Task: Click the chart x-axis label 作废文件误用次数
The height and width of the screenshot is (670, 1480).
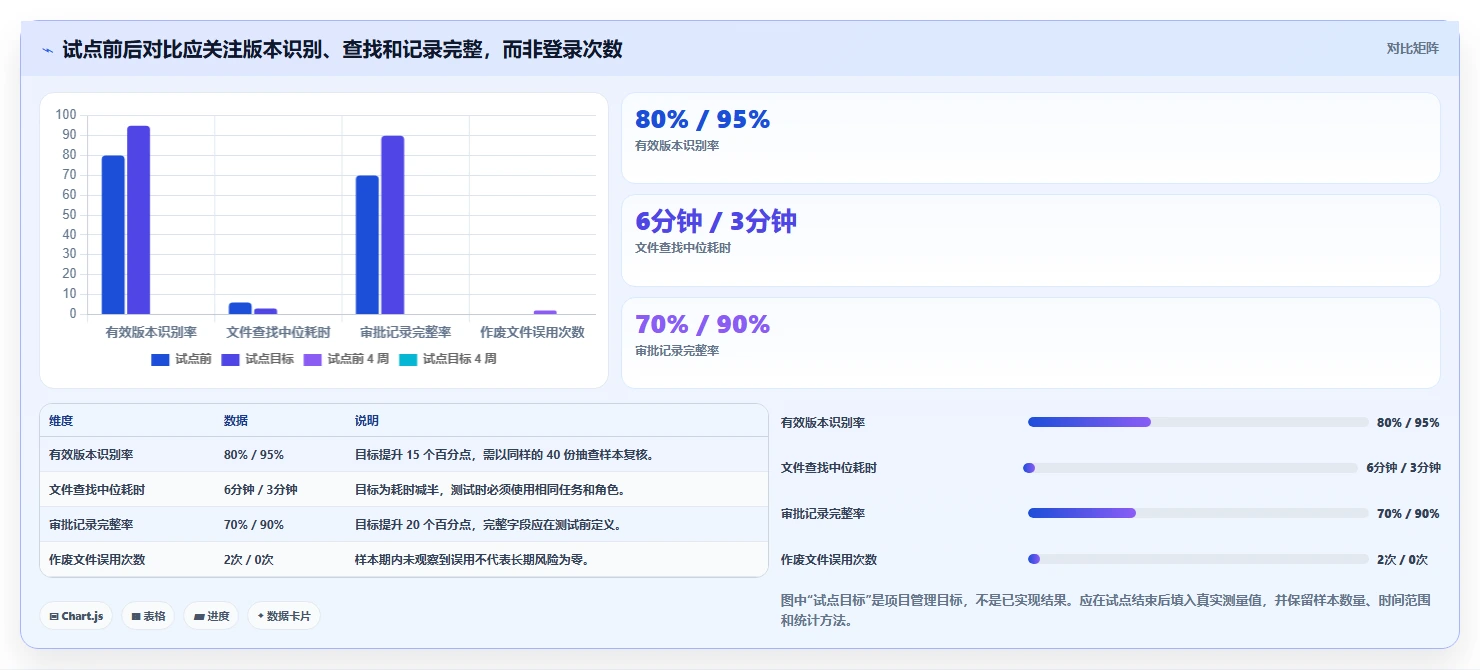Action: point(532,332)
